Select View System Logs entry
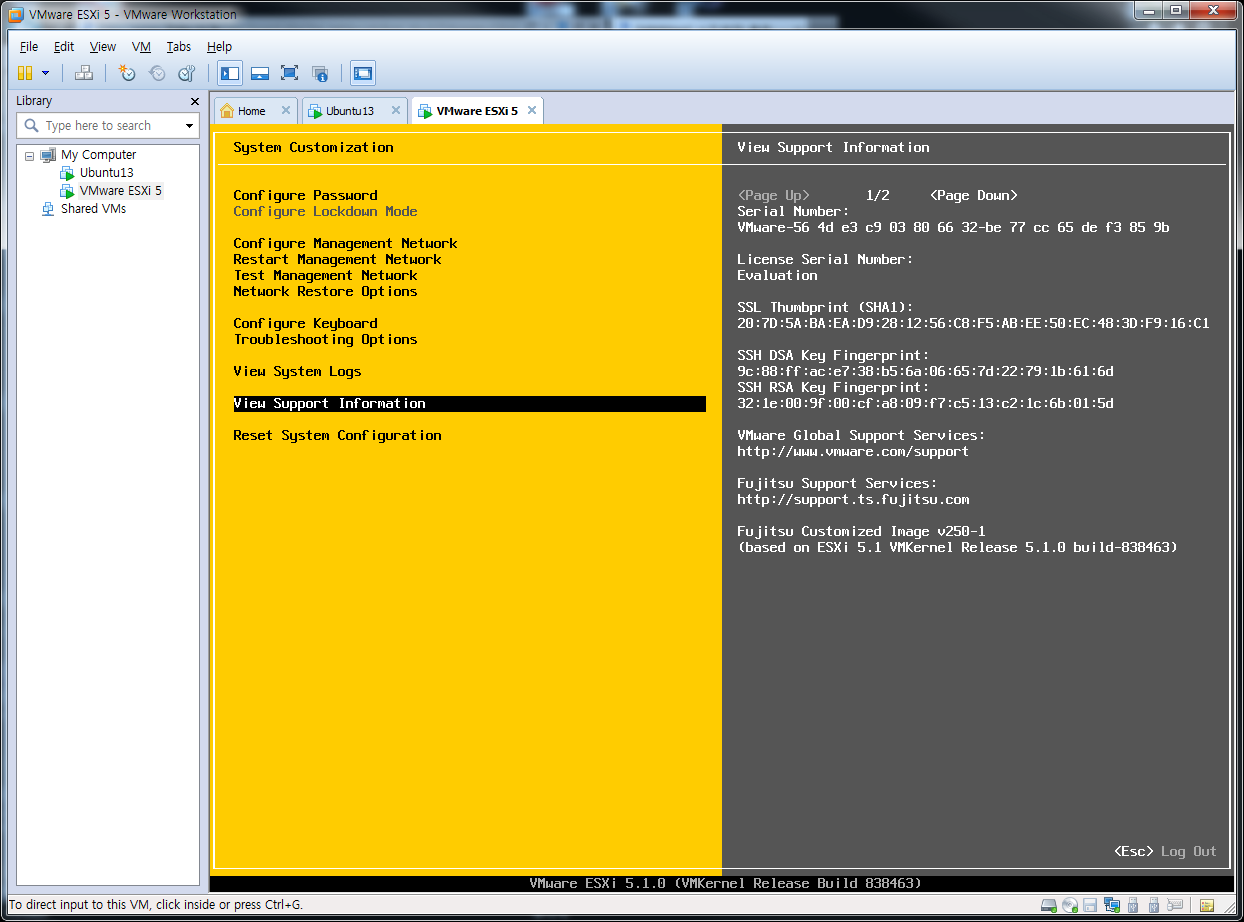 [x=297, y=371]
